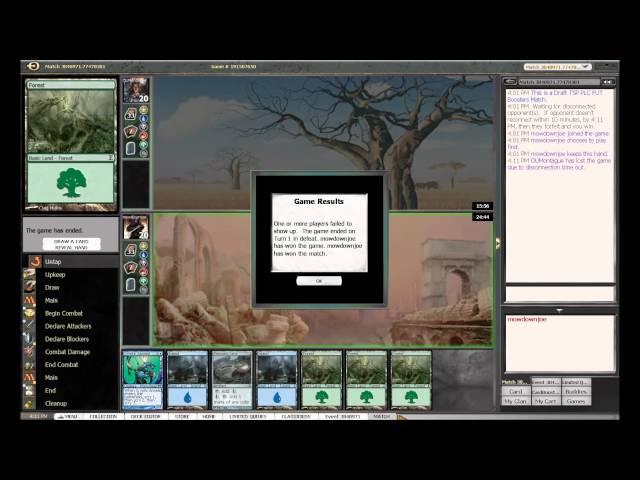Open the Limited Queues tab

pos(248,416)
